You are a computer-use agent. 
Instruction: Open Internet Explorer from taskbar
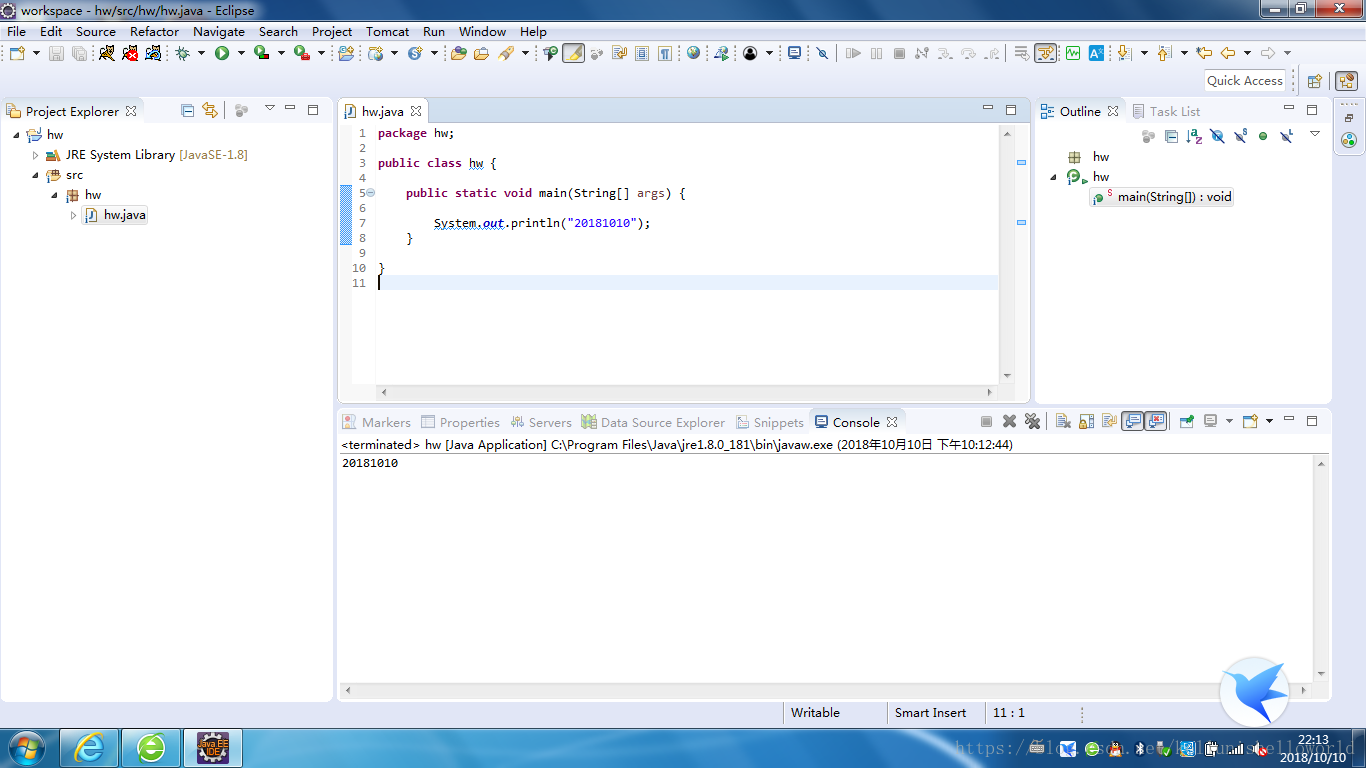point(90,747)
